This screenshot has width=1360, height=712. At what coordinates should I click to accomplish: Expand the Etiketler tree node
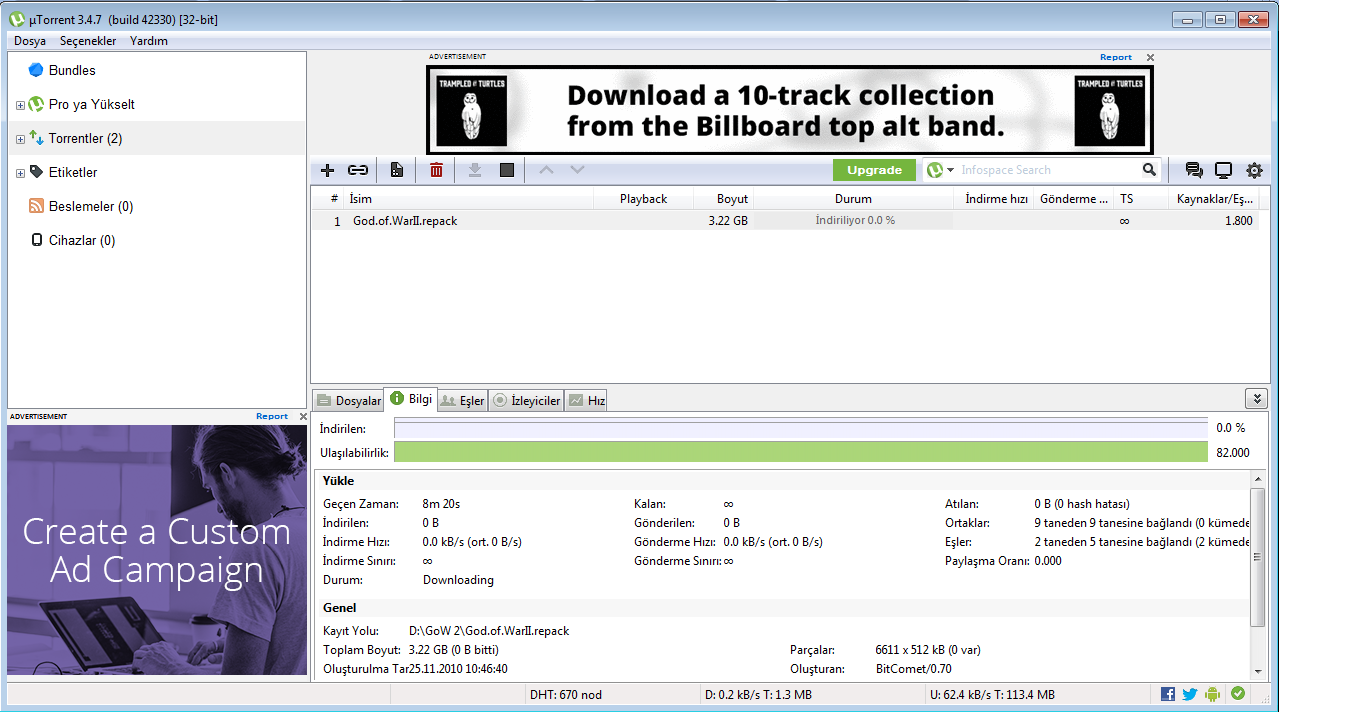click(20, 173)
